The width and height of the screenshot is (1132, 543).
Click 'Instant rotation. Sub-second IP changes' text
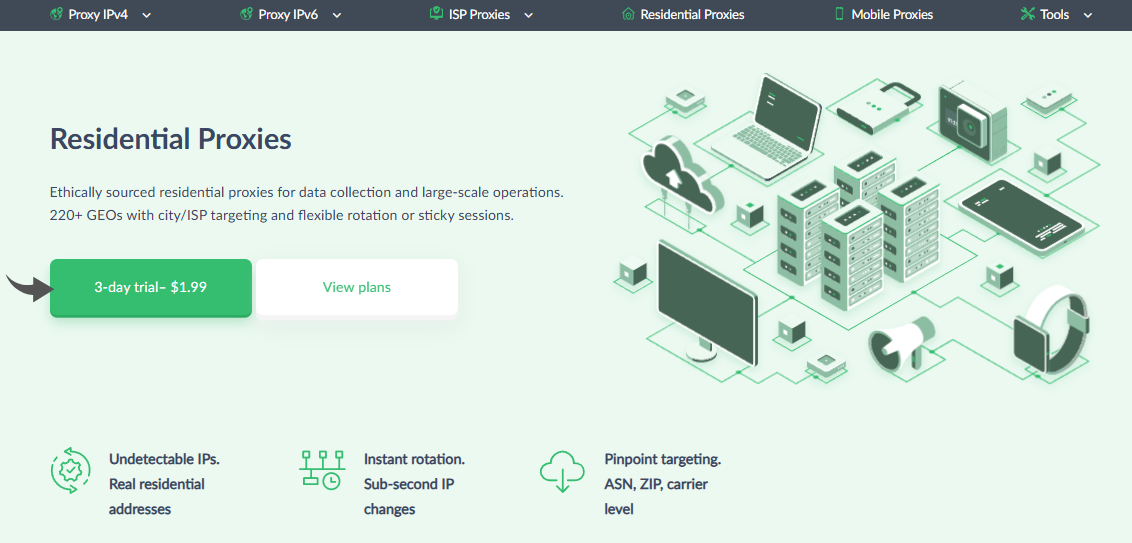[414, 484]
